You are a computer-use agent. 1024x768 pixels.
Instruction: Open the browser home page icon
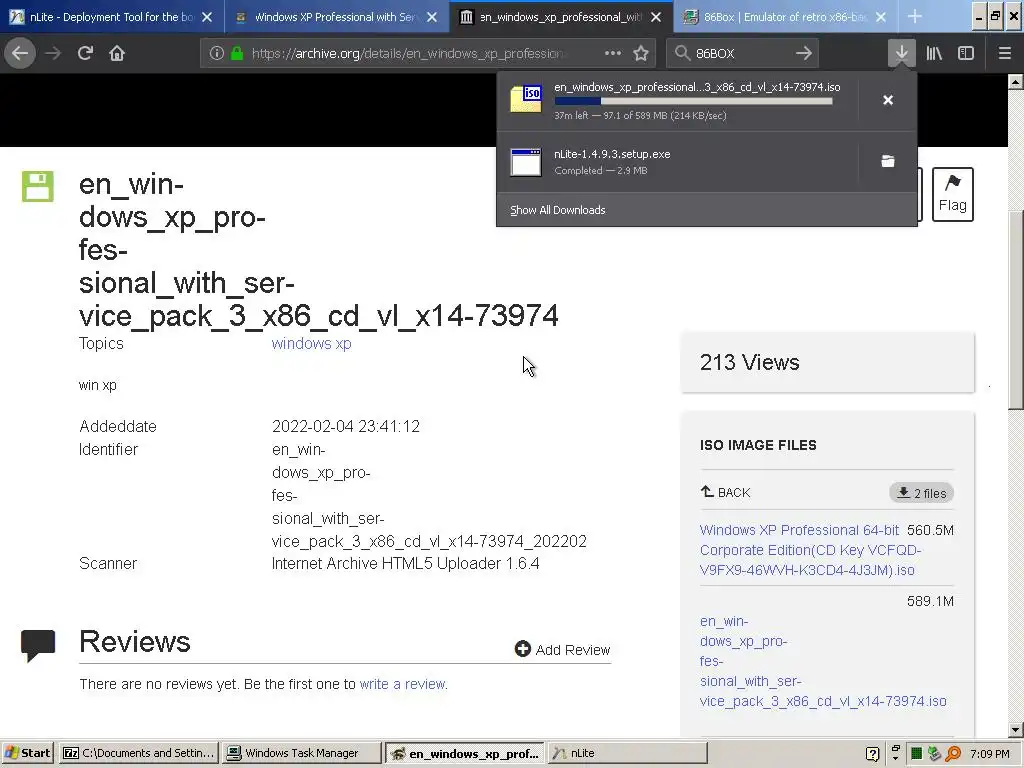click(x=117, y=54)
